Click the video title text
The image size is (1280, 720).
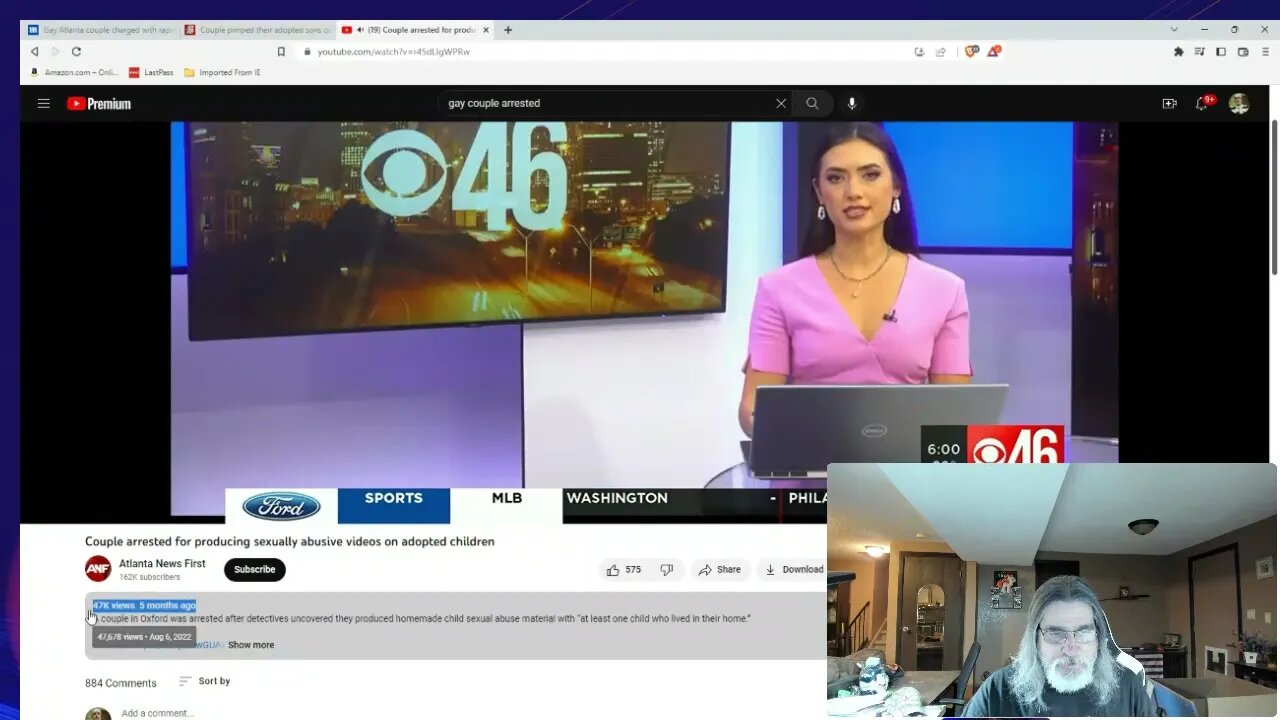click(290, 541)
